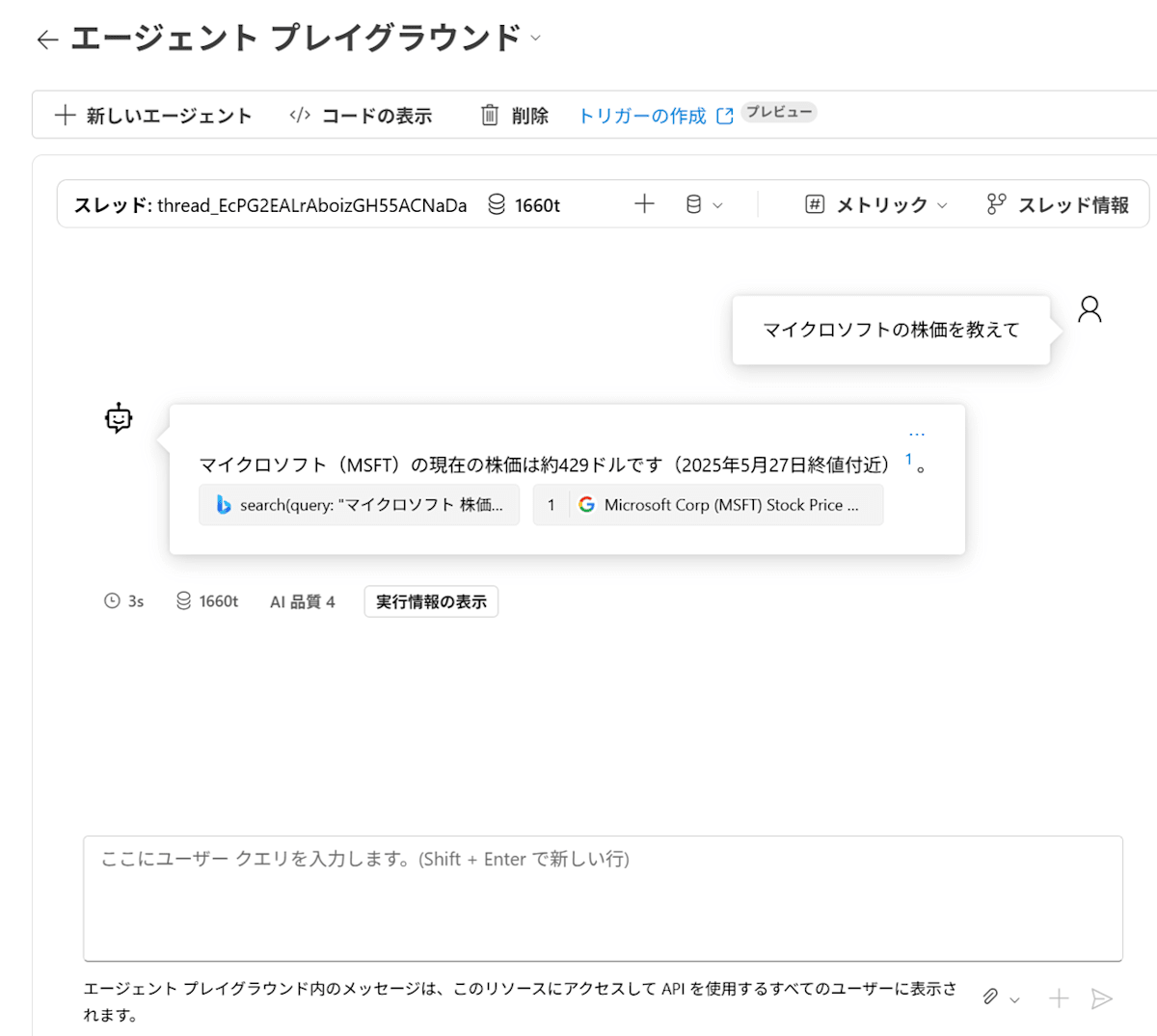Click the user avatar icon
1157x1036 pixels.
1090,309
